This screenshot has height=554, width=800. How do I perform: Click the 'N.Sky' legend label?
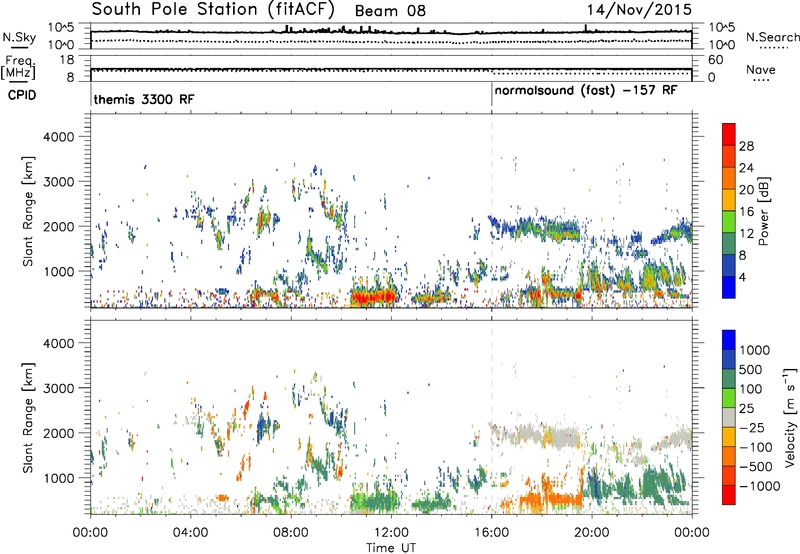point(19,37)
